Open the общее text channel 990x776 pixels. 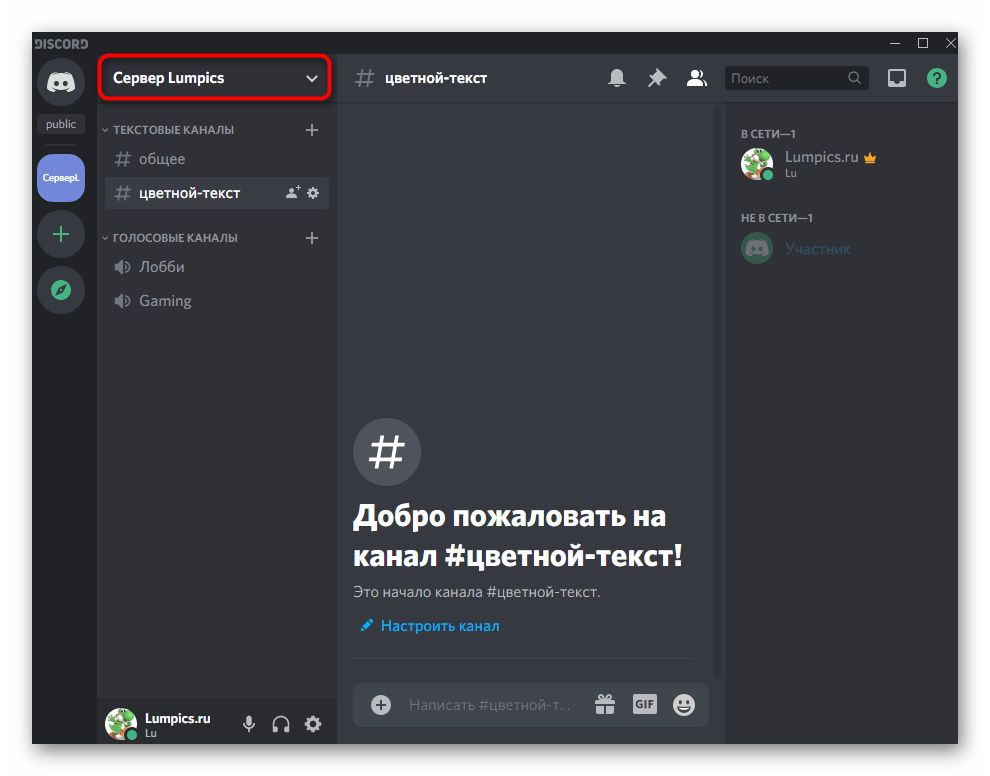(x=217, y=159)
